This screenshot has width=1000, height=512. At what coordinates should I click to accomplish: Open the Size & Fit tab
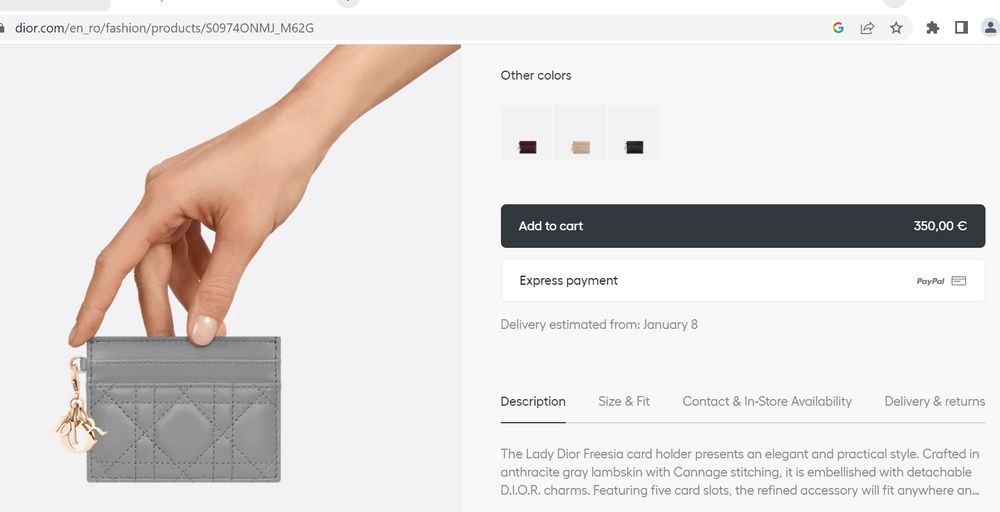624,402
